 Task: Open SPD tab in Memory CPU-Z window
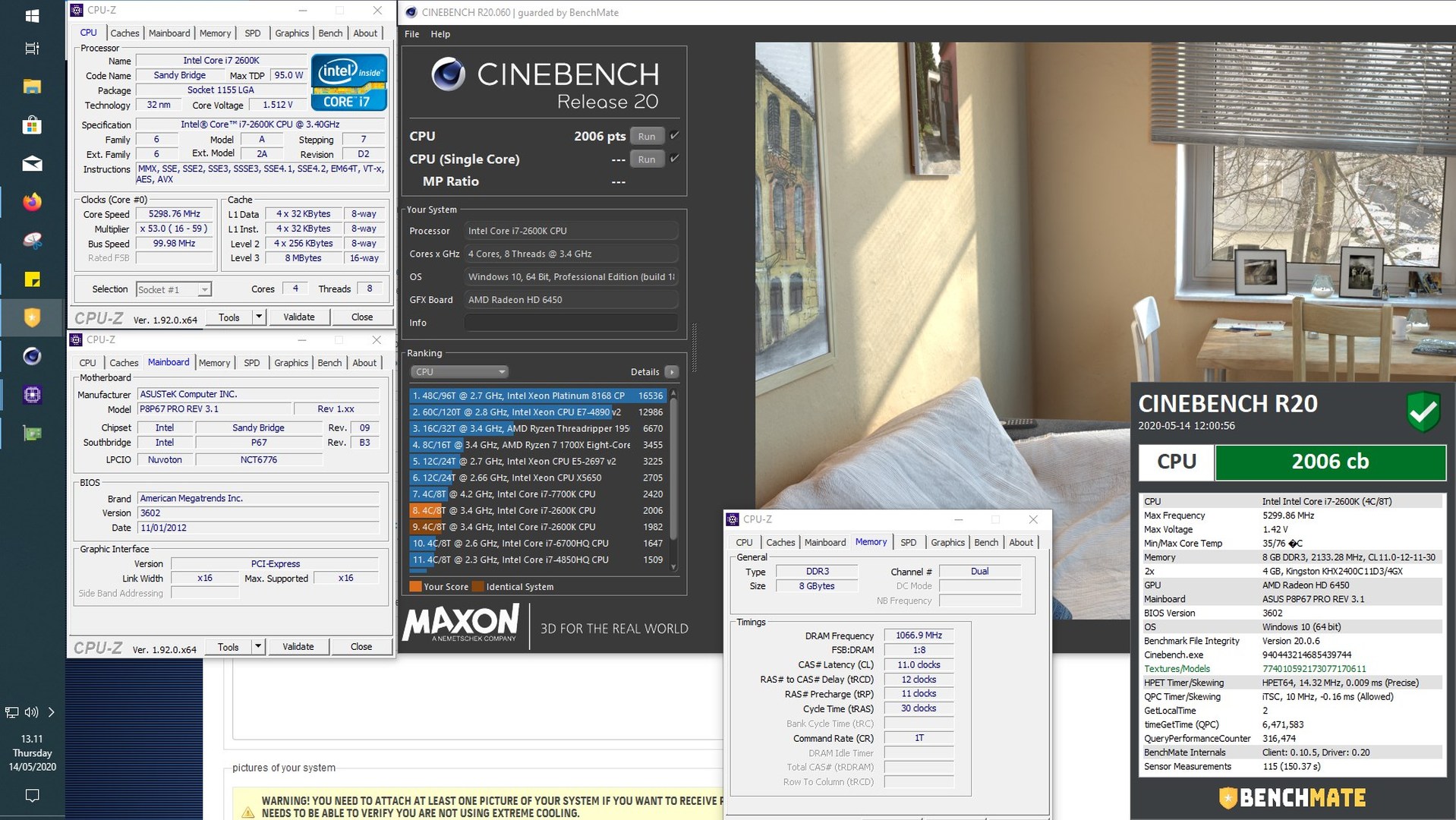[909, 543]
